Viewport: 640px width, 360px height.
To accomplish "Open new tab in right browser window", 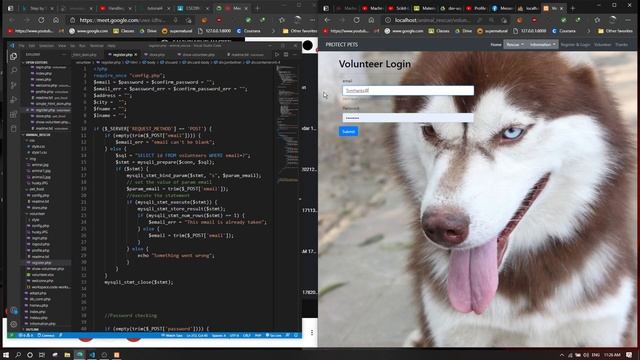I will (x=573, y=8).
